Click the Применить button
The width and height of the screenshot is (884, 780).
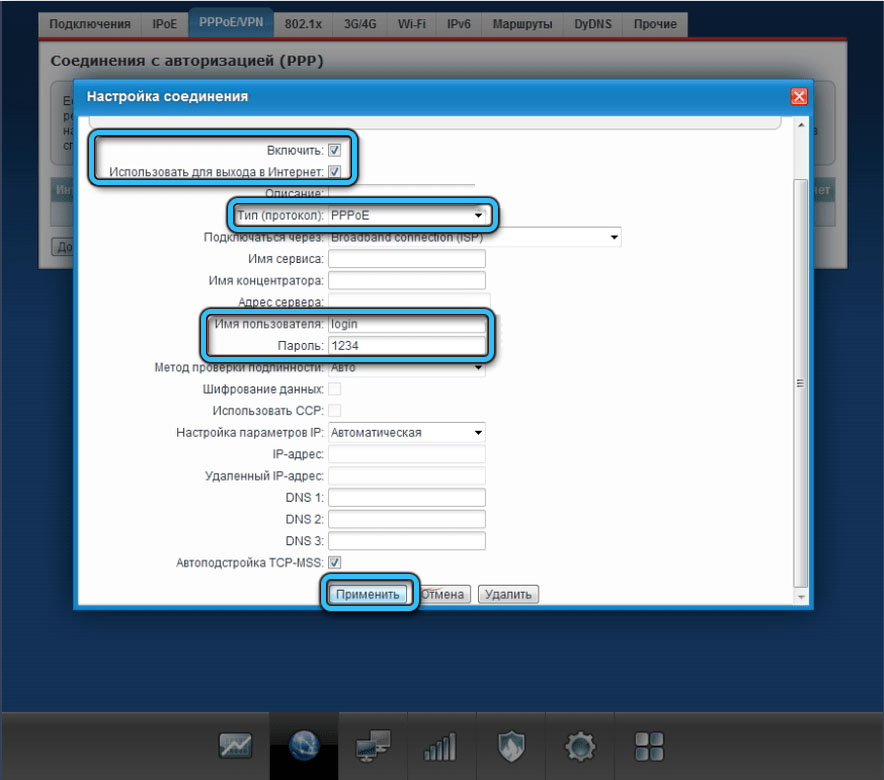pos(368,594)
